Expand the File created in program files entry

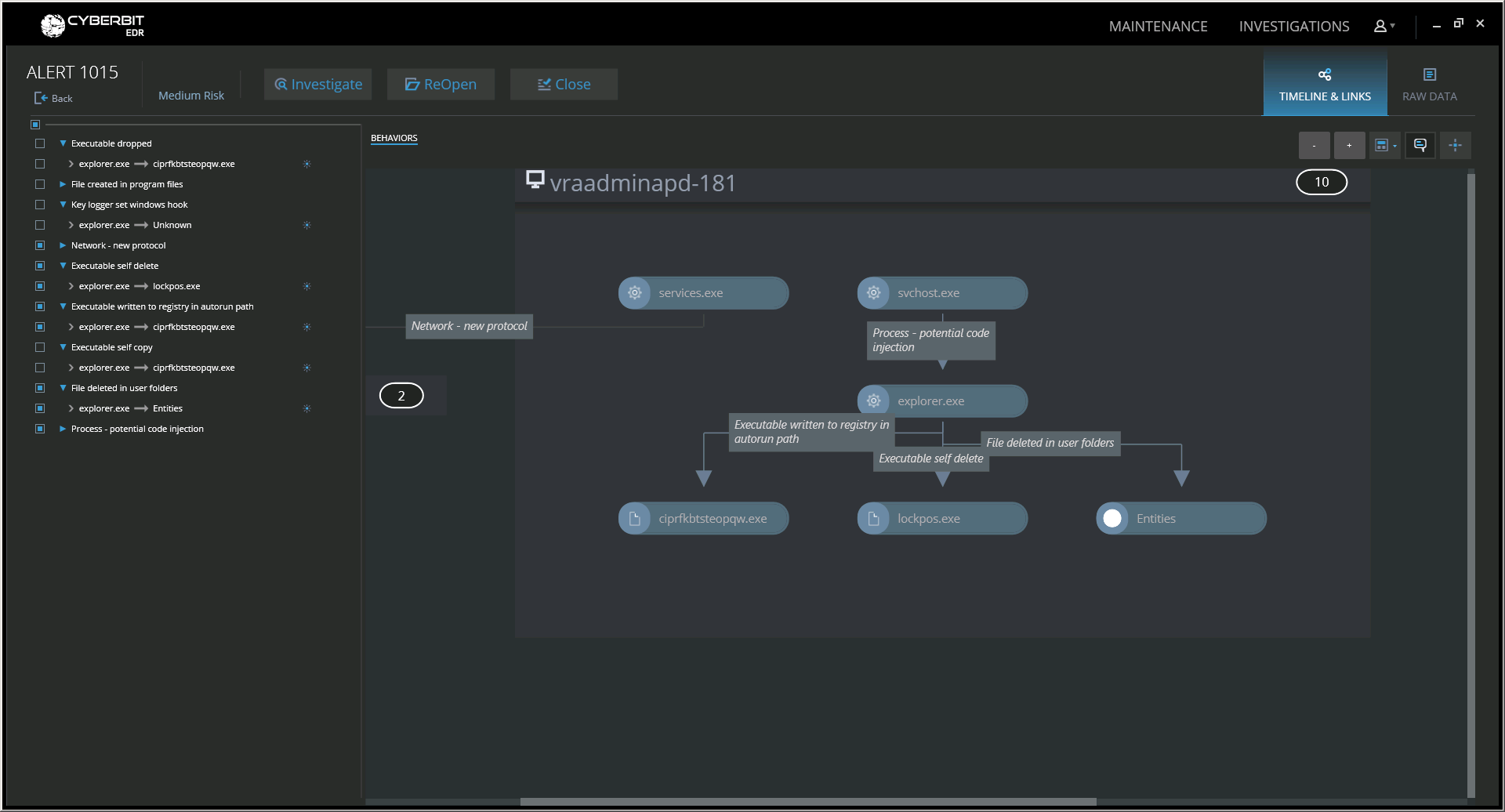pos(63,184)
